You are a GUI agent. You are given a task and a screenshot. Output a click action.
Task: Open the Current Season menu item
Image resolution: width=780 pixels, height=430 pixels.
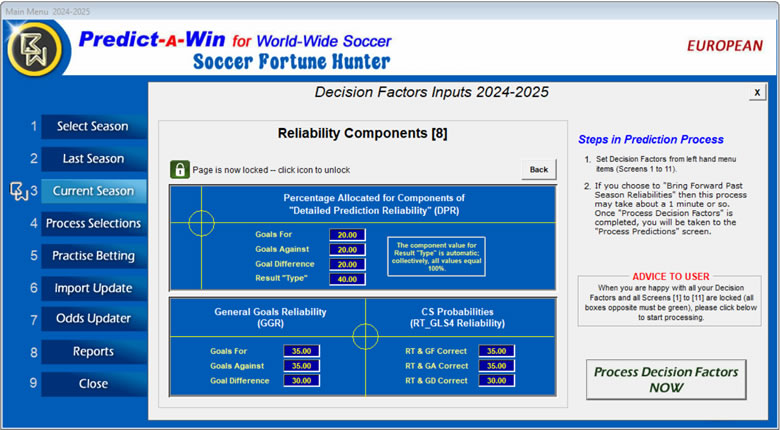coord(94,191)
